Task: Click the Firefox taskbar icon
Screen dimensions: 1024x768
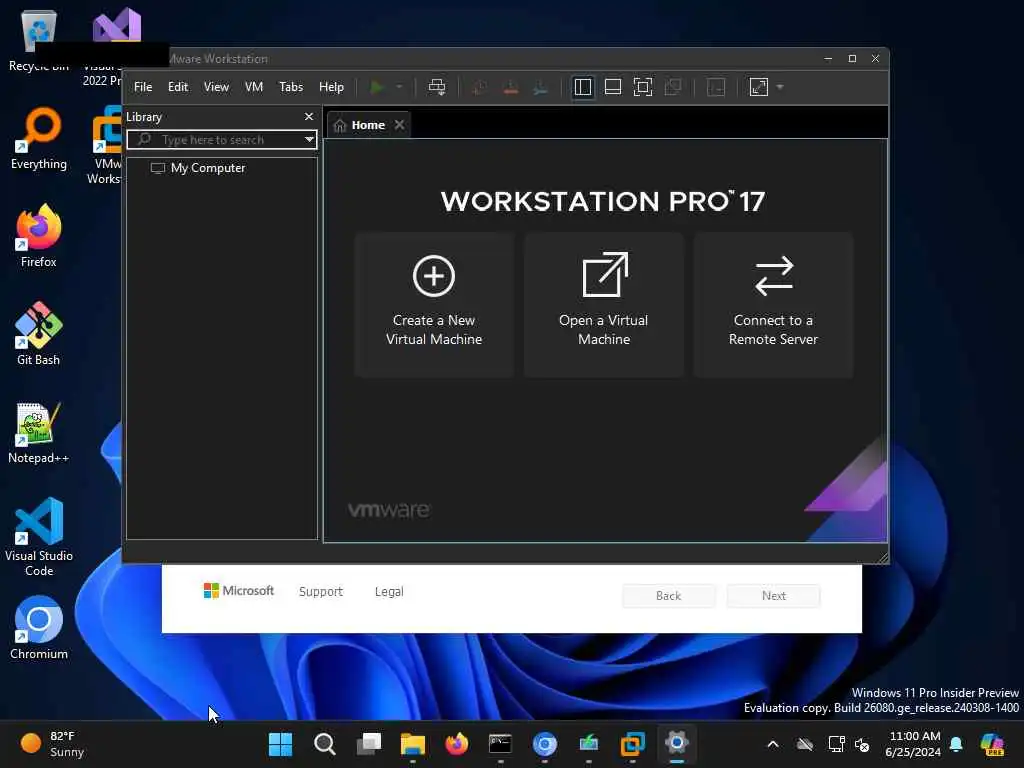Action: [x=456, y=744]
